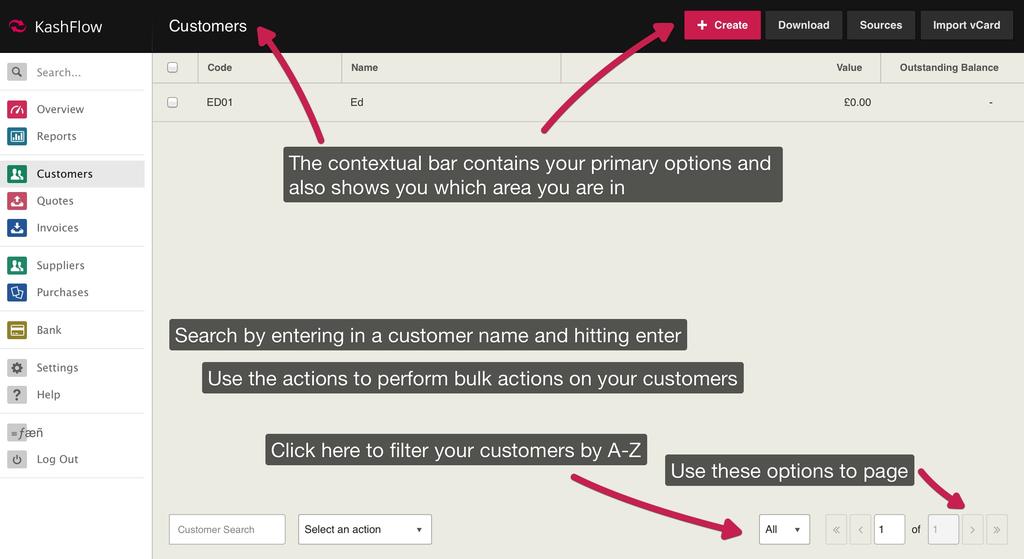The image size is (1024, 559).
Task: Click into the Customer Search field
Action: 227,530
